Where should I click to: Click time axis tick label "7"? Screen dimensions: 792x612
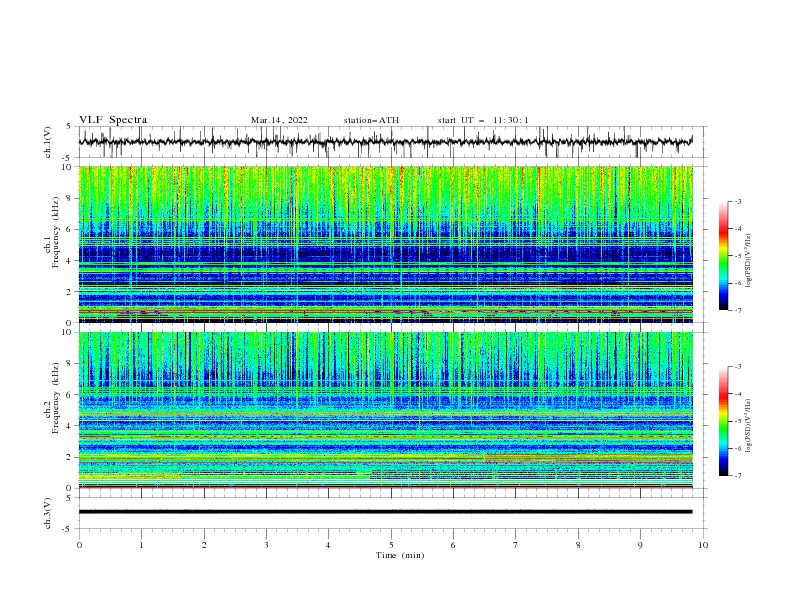pyautogui.click(x=516, y=545)
